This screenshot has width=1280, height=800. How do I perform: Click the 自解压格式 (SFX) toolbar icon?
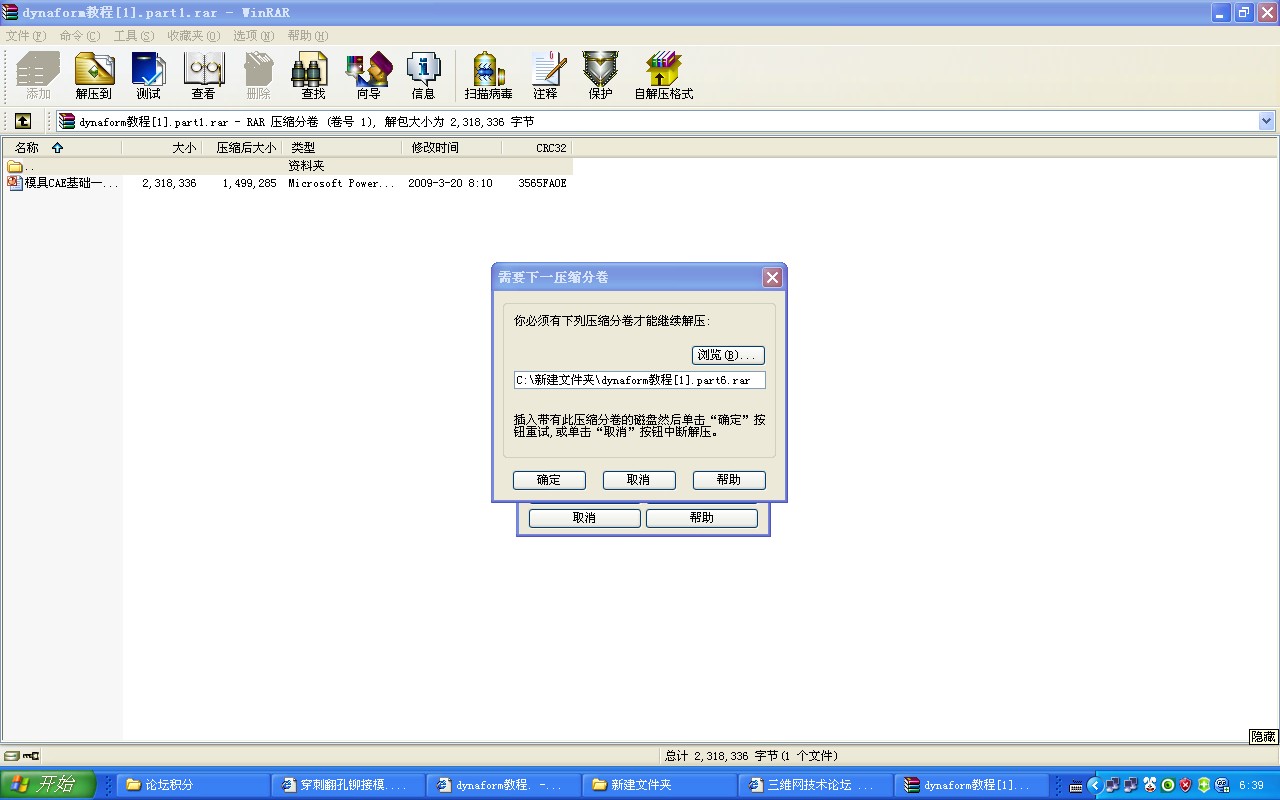(x=663, y=76)
